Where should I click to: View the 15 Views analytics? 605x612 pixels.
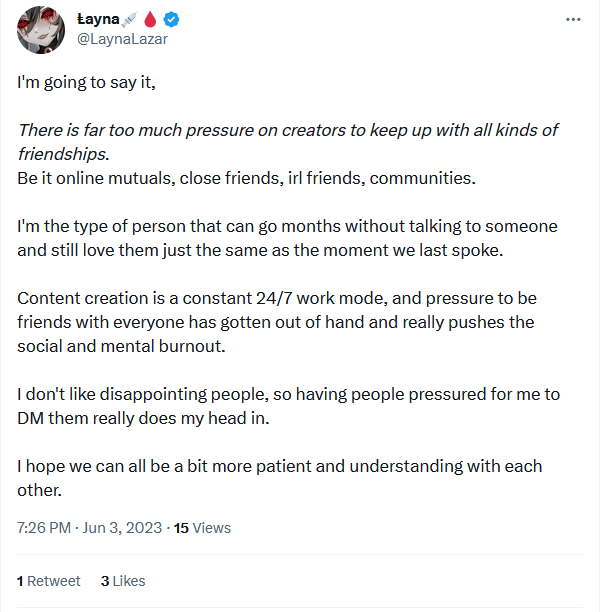[202, 527]
